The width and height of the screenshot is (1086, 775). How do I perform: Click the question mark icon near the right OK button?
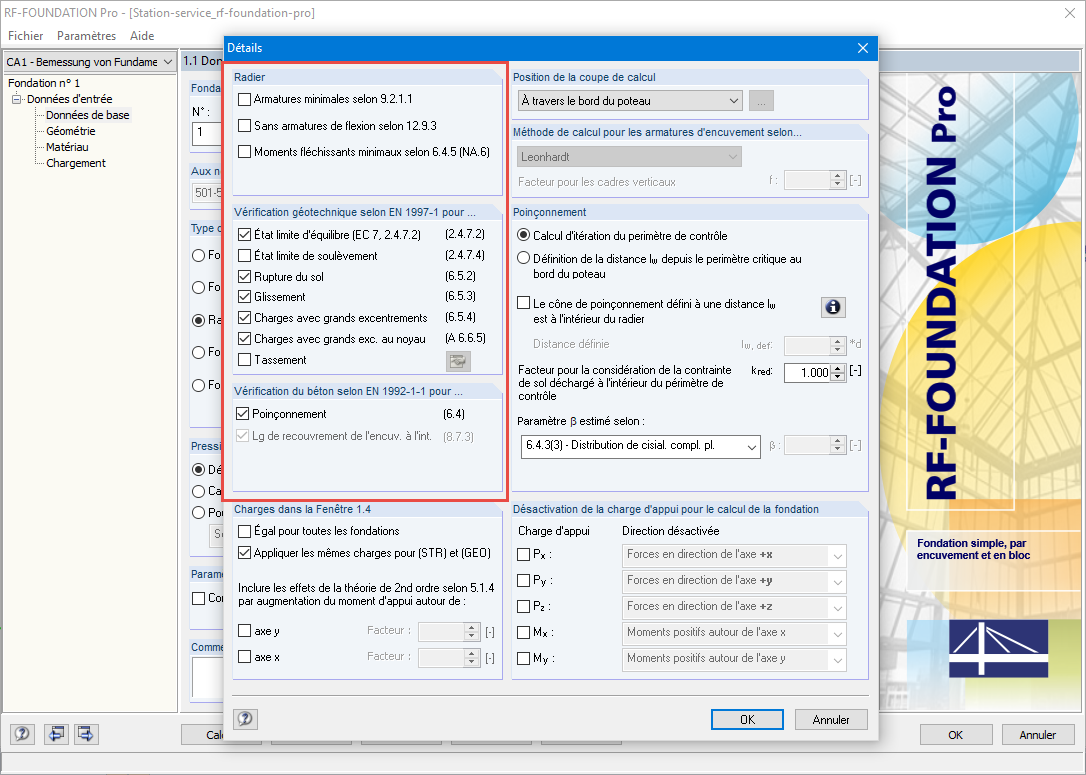(x=246, y=719)
